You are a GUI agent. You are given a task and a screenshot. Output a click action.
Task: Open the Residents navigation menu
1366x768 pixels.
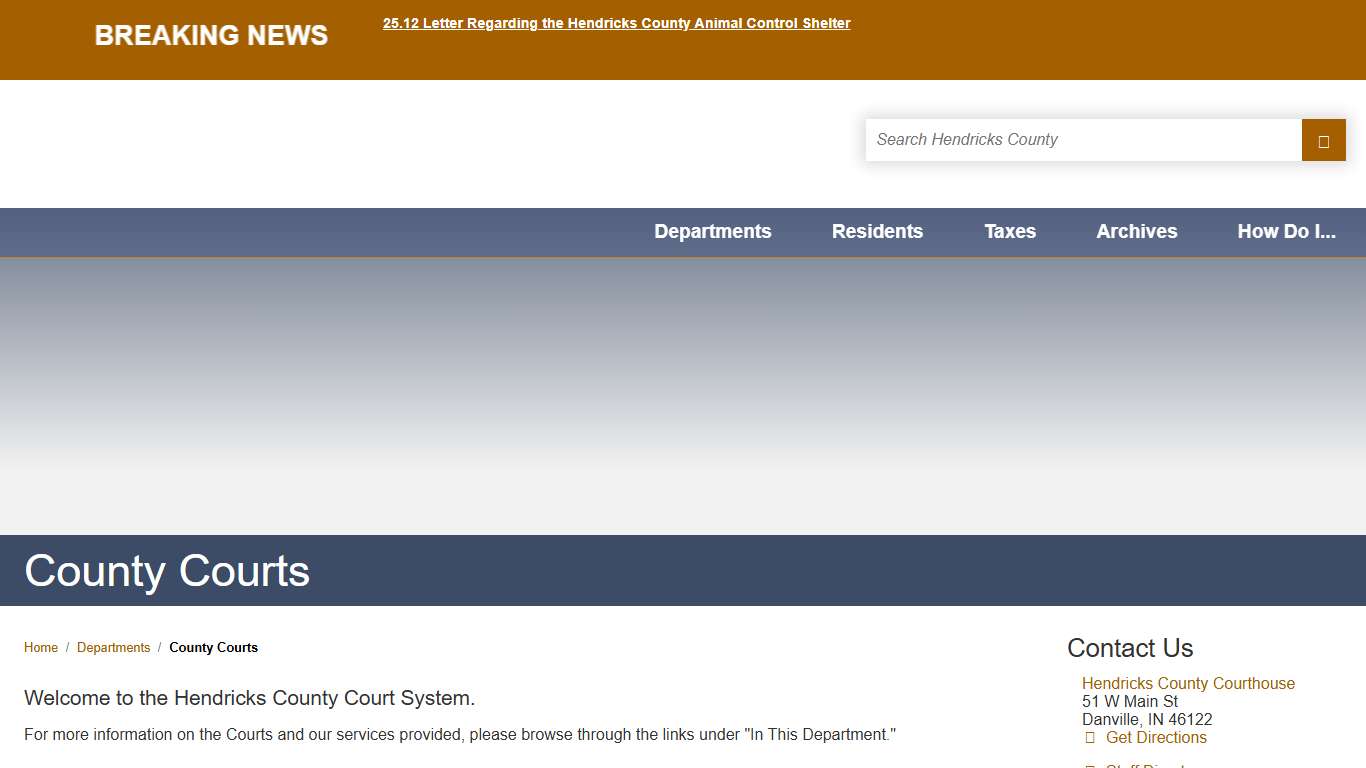click(877, 231)
